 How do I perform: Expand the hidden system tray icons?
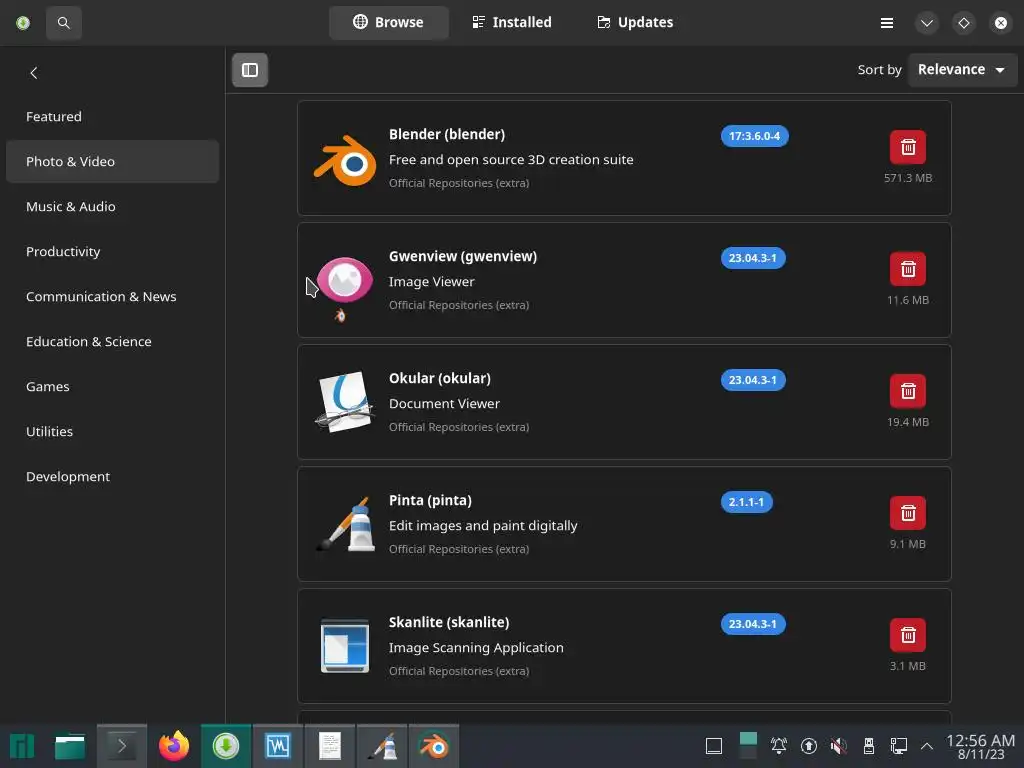927,746
